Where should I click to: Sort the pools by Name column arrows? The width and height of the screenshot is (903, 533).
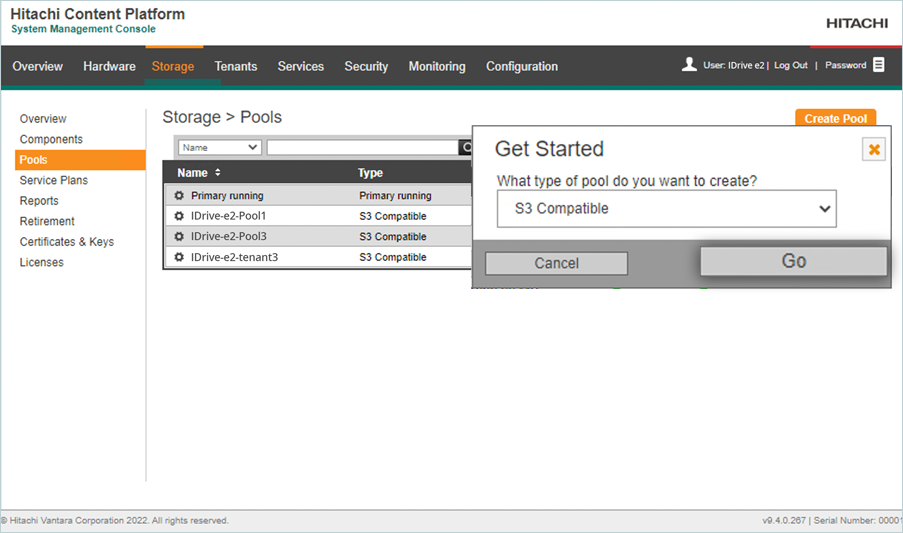(x=218, y=173)
